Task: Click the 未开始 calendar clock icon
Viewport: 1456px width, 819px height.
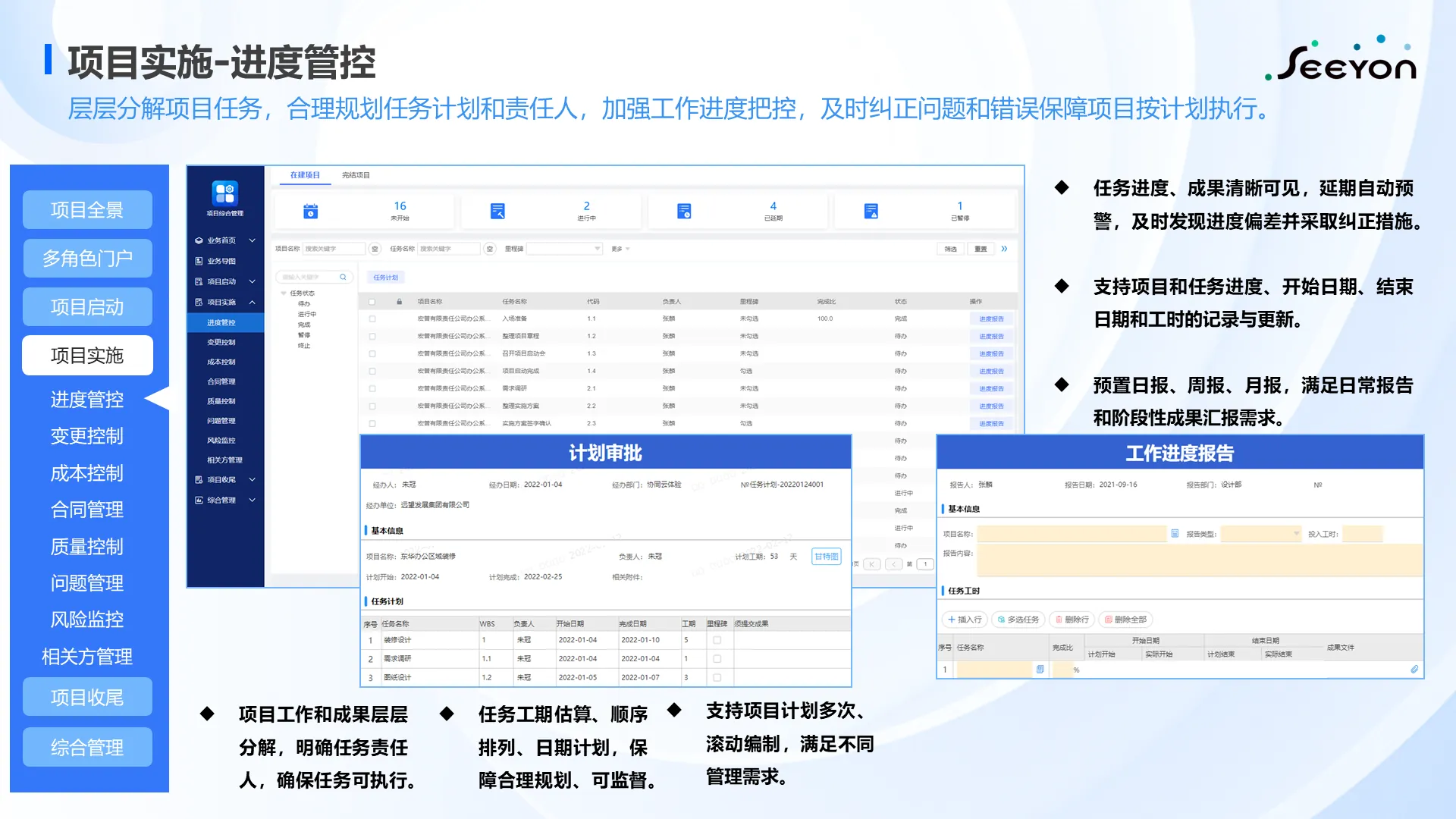Action: (311, 212)
